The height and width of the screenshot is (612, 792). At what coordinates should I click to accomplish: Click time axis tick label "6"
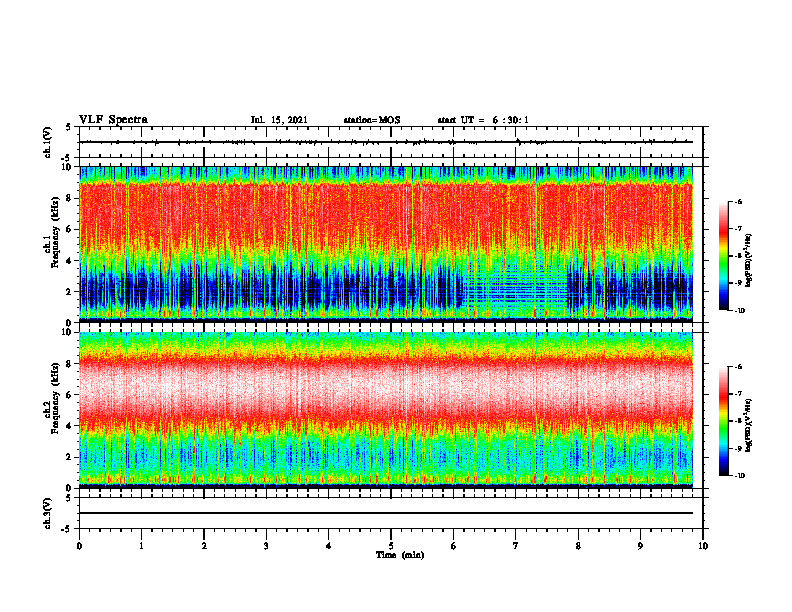454,546
